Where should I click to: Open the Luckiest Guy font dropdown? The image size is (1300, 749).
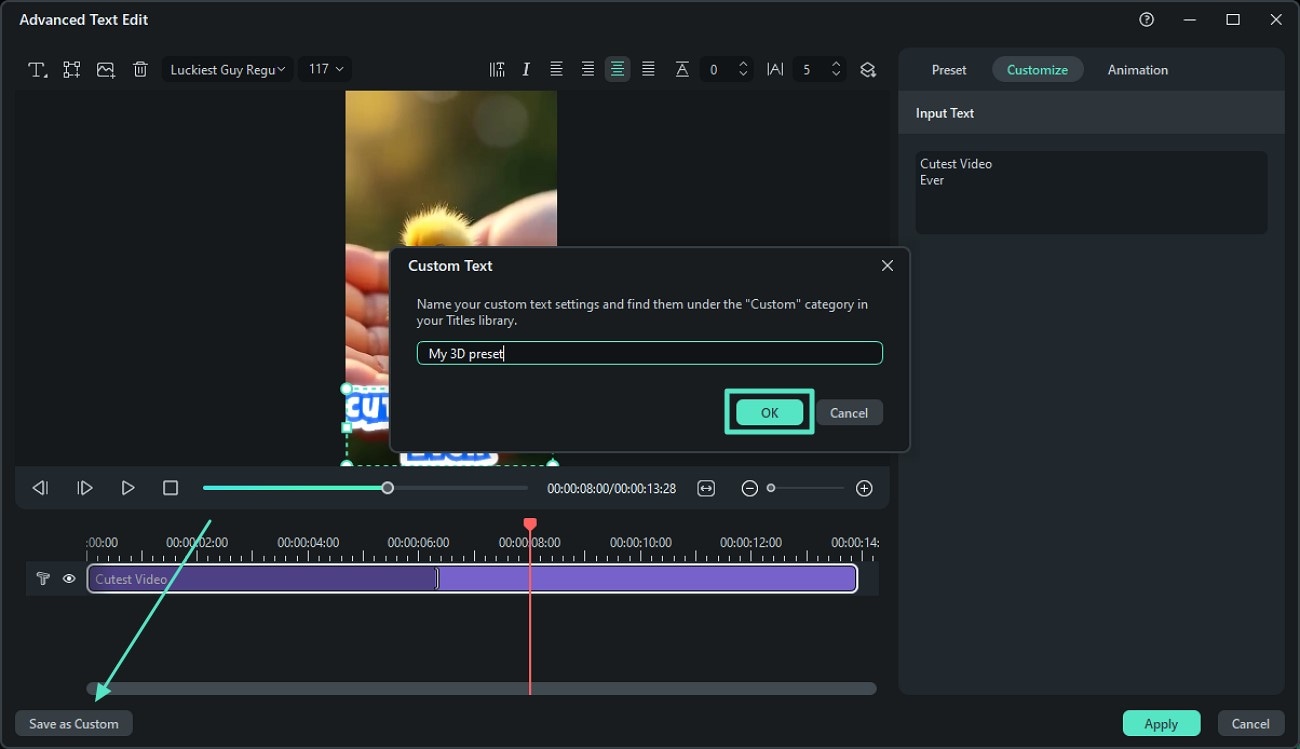(227, 69)
